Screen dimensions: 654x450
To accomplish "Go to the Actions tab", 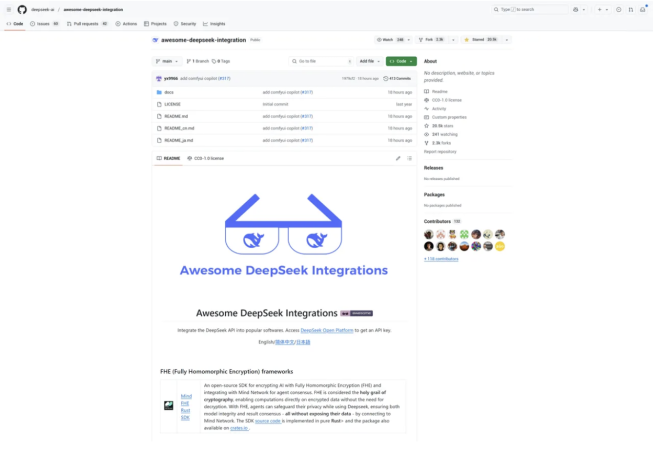I will [125, 23].
